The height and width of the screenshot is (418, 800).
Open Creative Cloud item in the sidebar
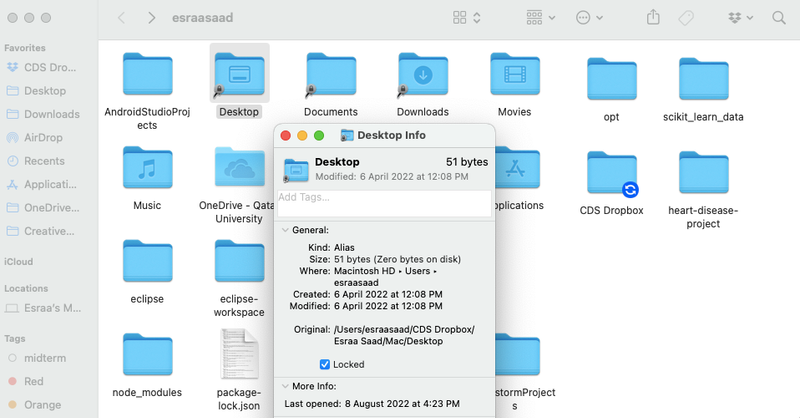coord(42,232)
